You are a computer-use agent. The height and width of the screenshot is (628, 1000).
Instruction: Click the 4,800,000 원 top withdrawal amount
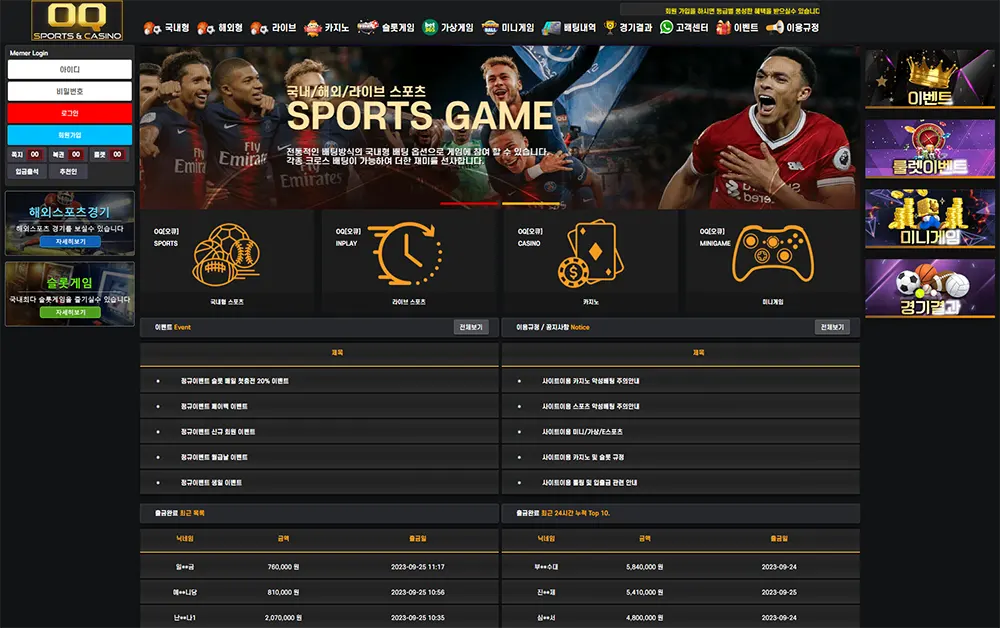pyautogui.click(x=645, y=618)
